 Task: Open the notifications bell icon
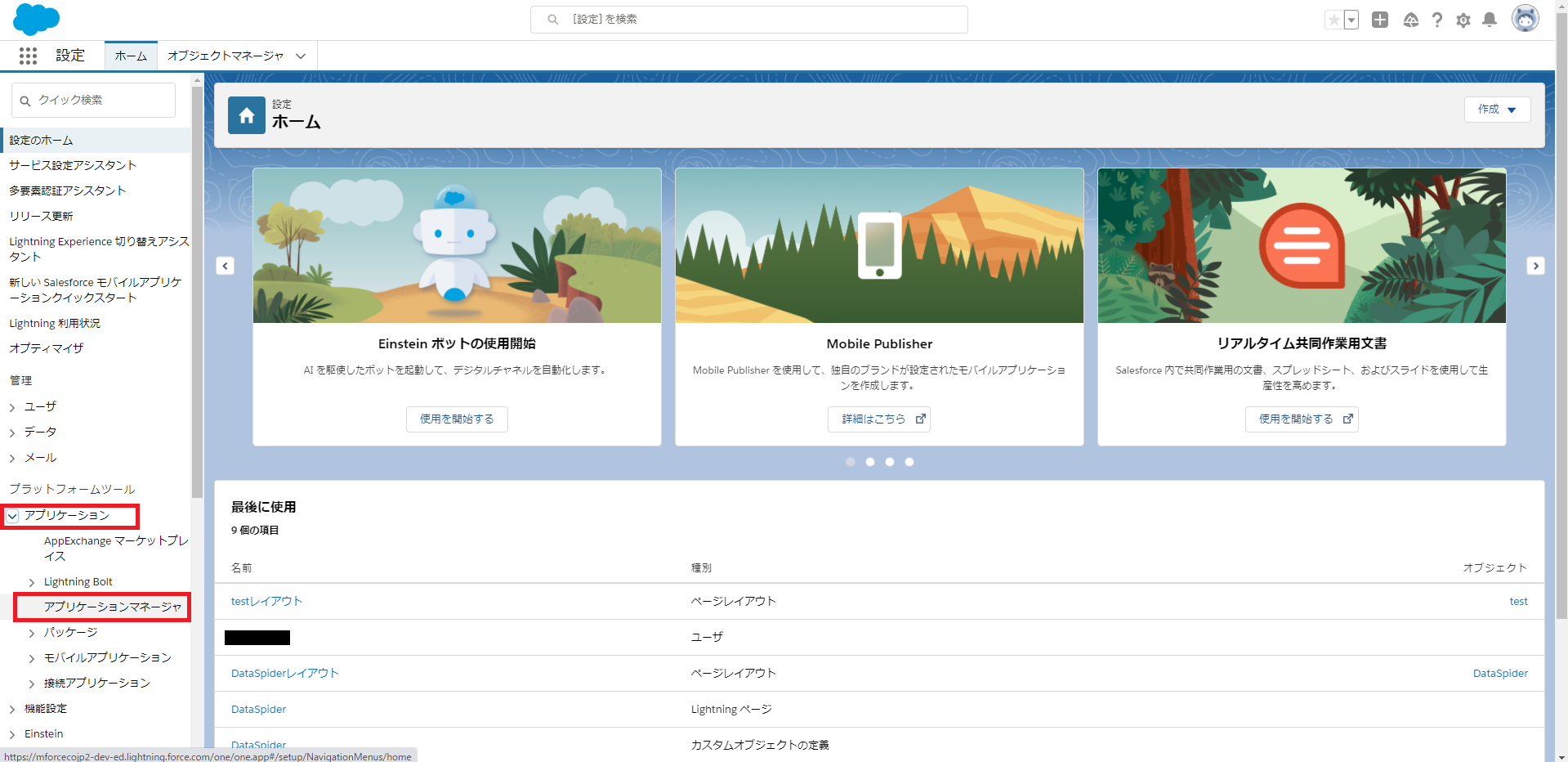pos(1490,20)
